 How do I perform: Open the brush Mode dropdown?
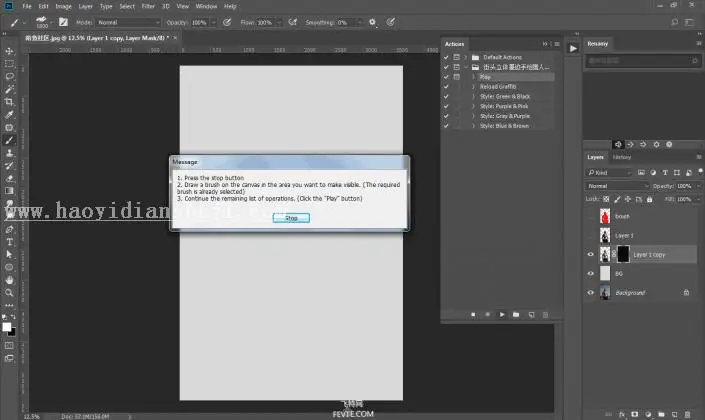click(x=128, y=22)
